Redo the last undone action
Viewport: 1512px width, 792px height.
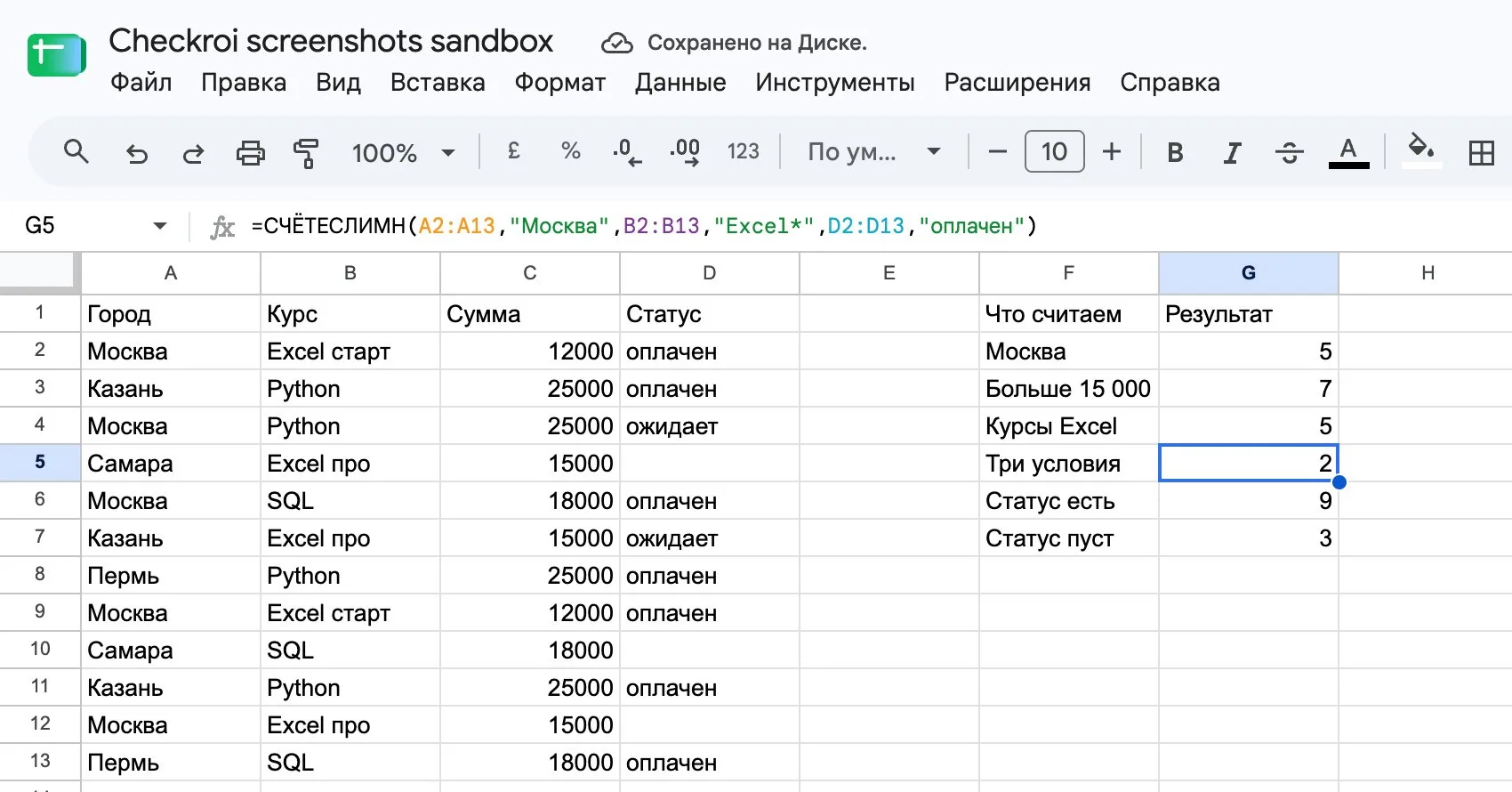[193, 153]
